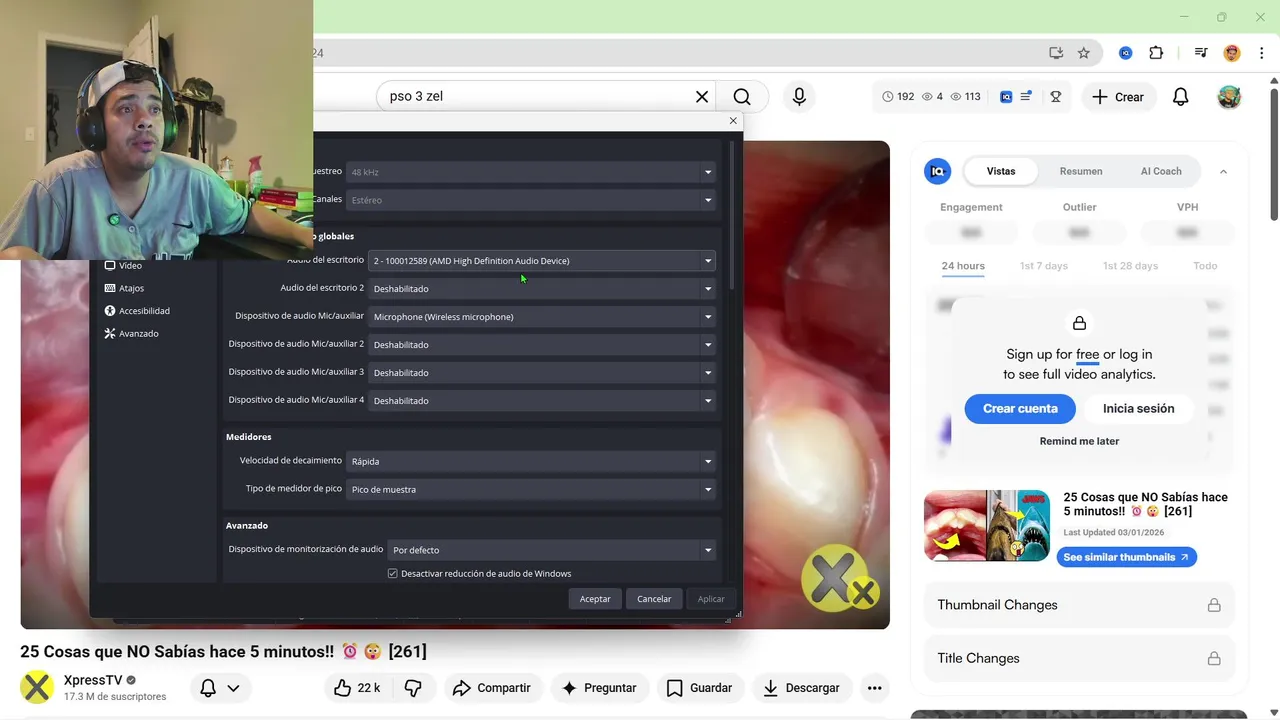
Task: Start voice search with microphone icon
Action: click(x=799, y=97)
